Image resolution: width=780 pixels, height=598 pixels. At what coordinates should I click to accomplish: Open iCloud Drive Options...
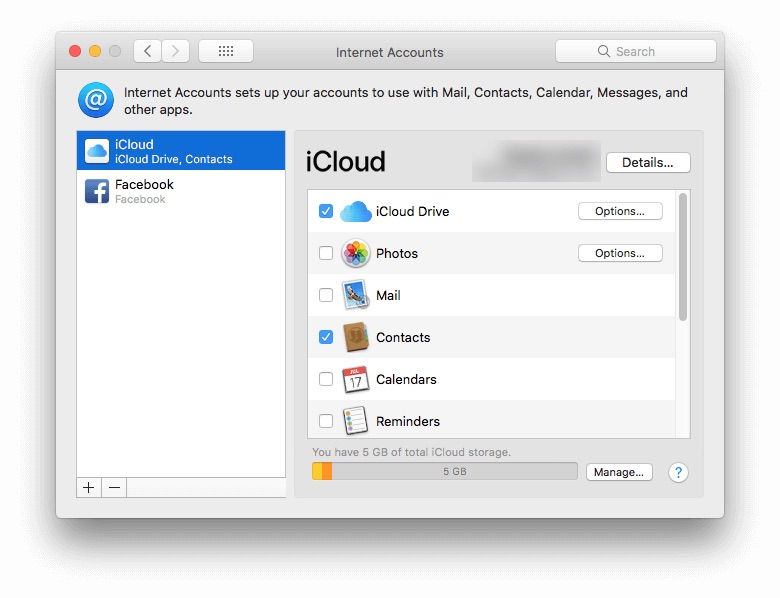[620, 211]
